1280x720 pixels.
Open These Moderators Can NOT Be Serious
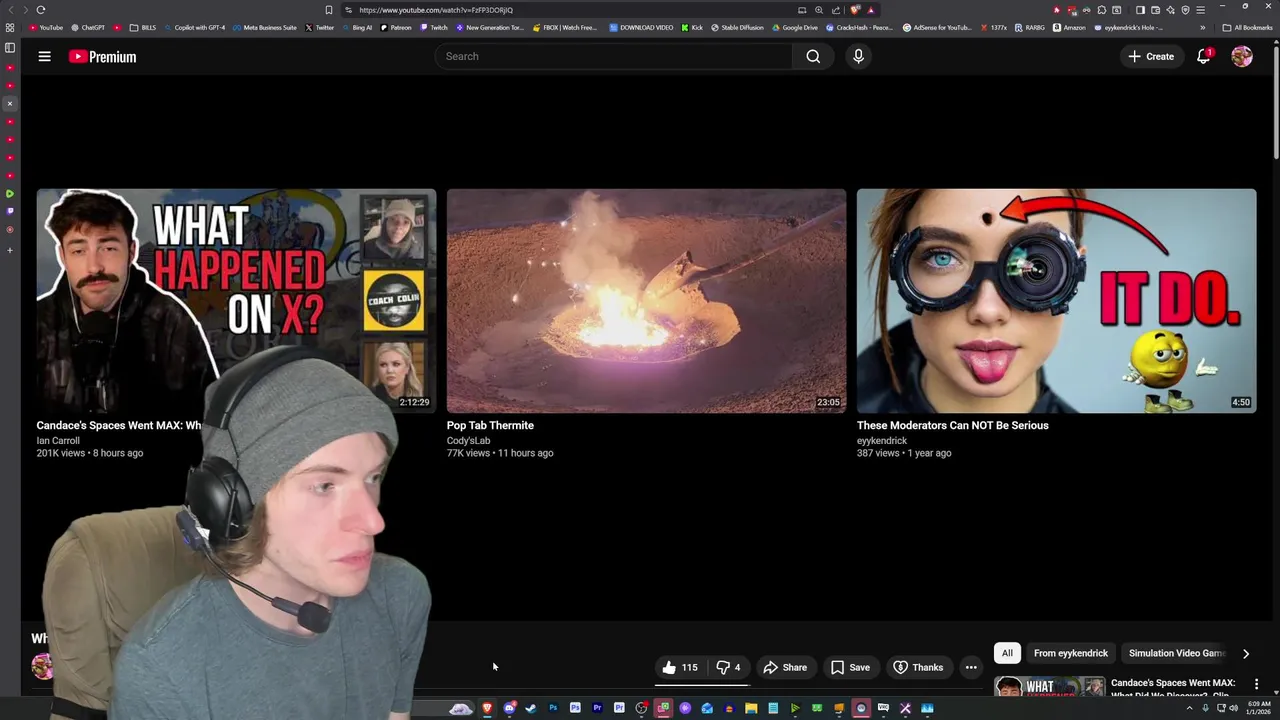coord(953,426)
